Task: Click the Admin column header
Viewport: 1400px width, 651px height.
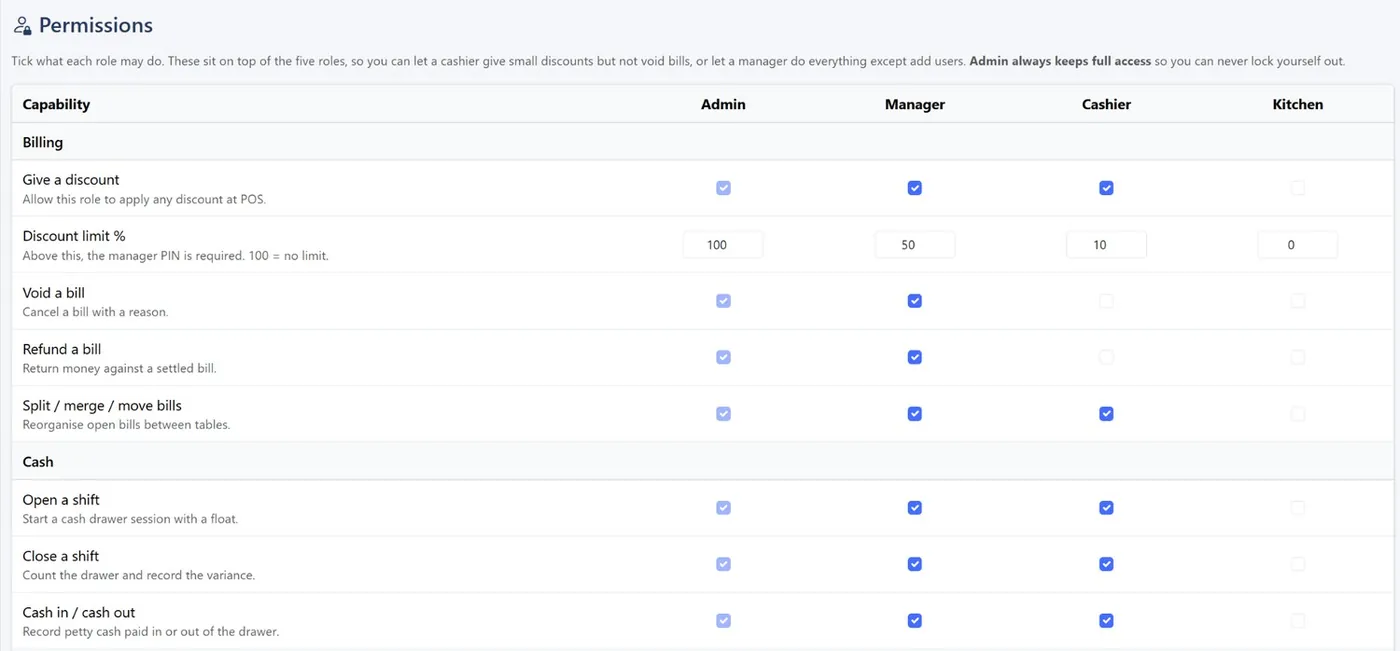Action: click(723, 104)
